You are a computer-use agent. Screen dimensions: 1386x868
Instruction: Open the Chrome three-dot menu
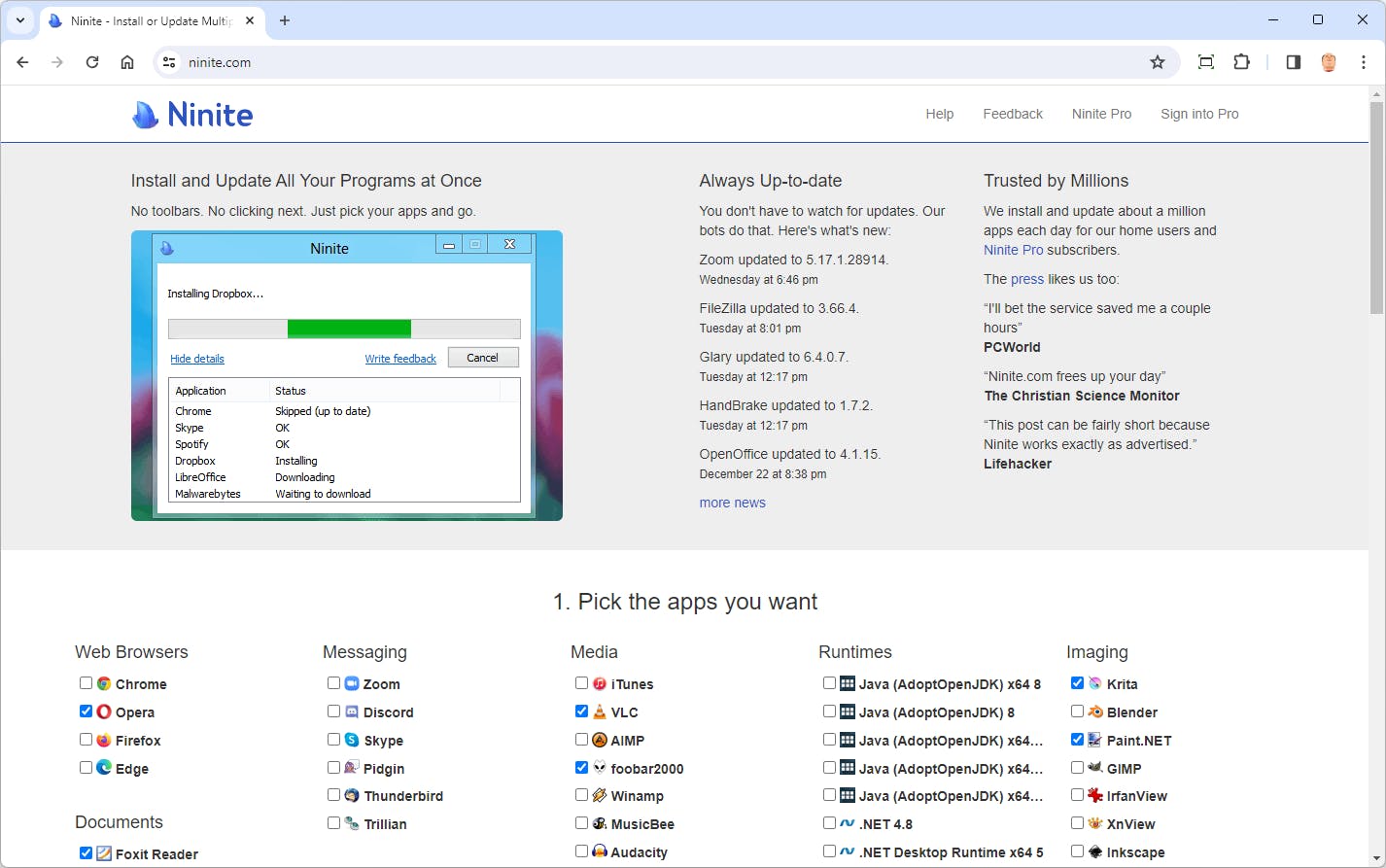coord(1364,62)
